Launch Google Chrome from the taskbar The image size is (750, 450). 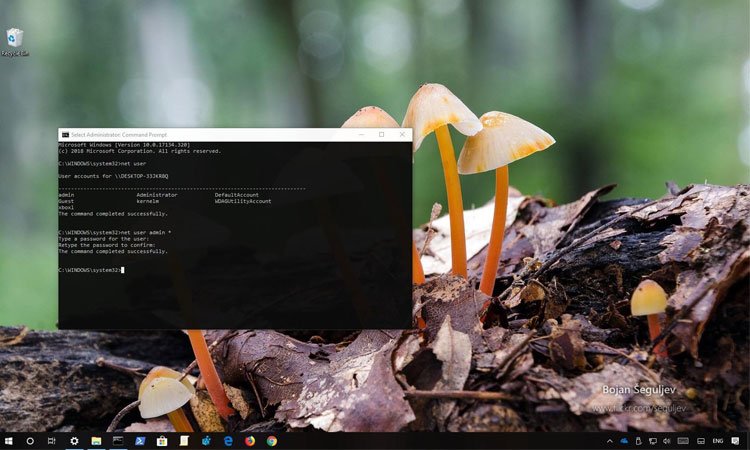[x=272, y=441]
